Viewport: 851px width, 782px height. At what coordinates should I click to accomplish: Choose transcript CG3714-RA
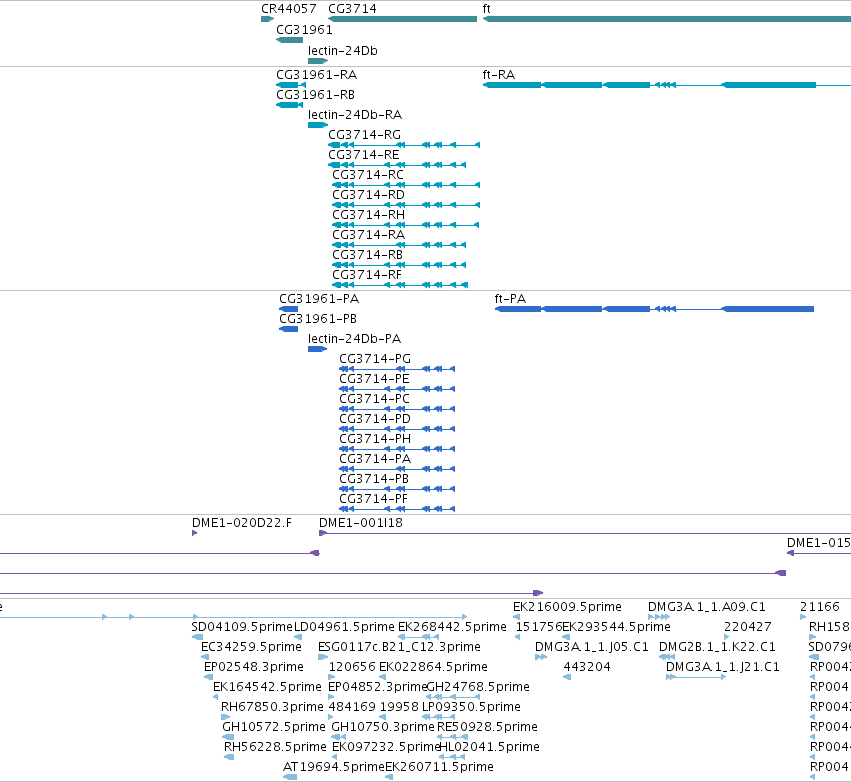pos(369,235)
